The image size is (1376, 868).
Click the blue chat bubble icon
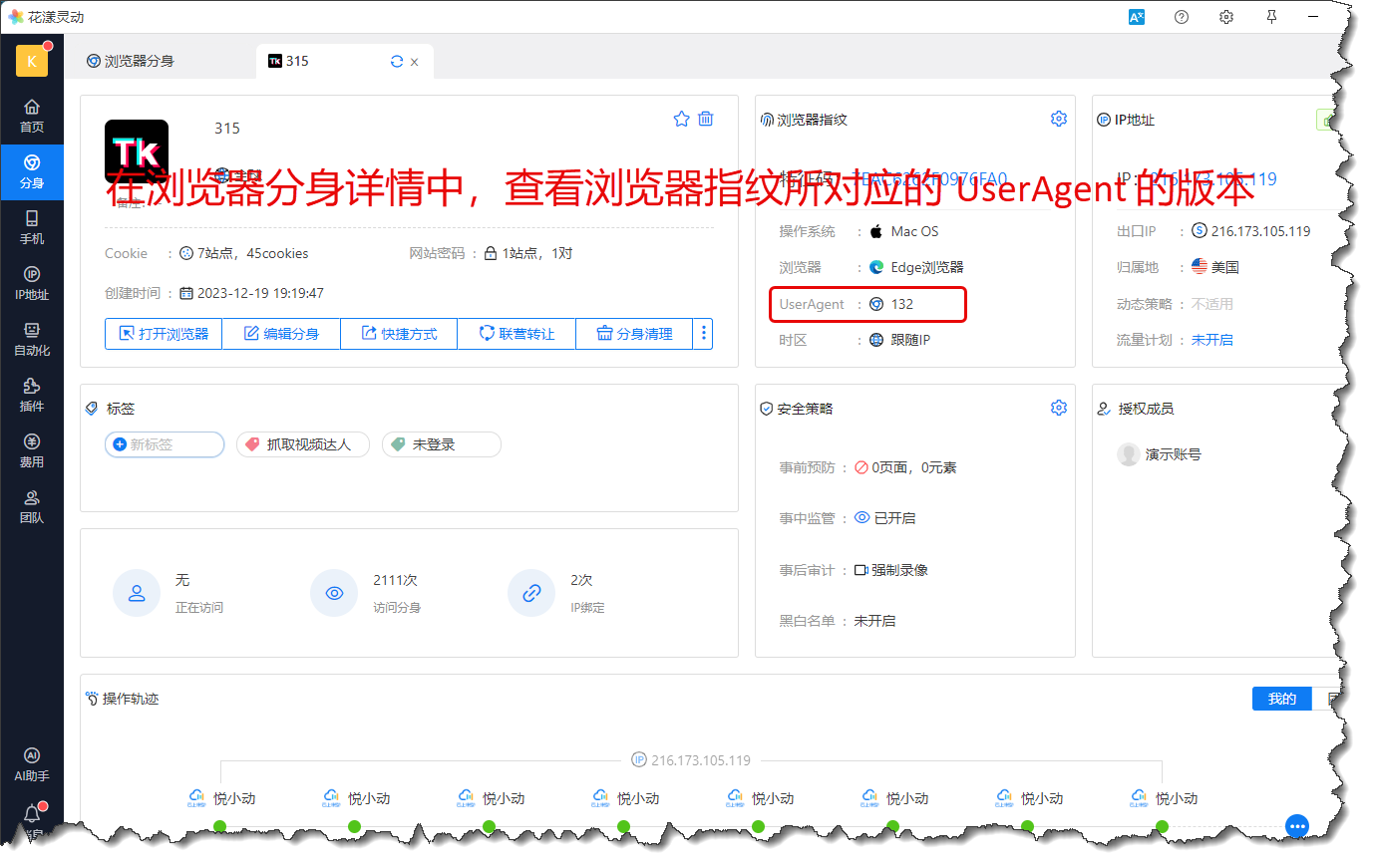click(x=1297, y=826)
